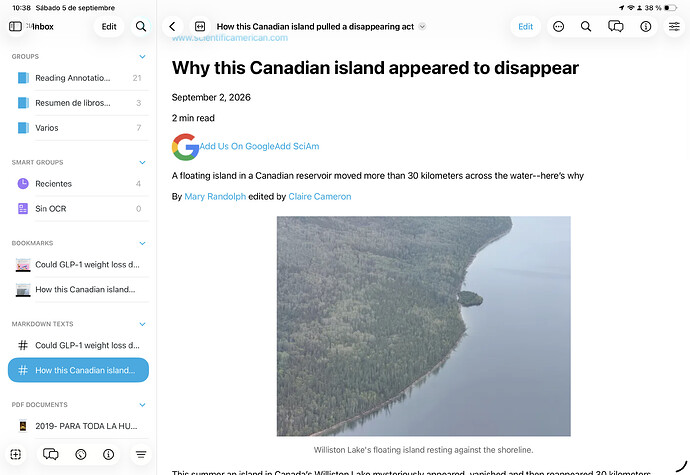The image size is (690, 475).
Task: Toggle the sidebar panel icon
Action: [x=15, y=26]
